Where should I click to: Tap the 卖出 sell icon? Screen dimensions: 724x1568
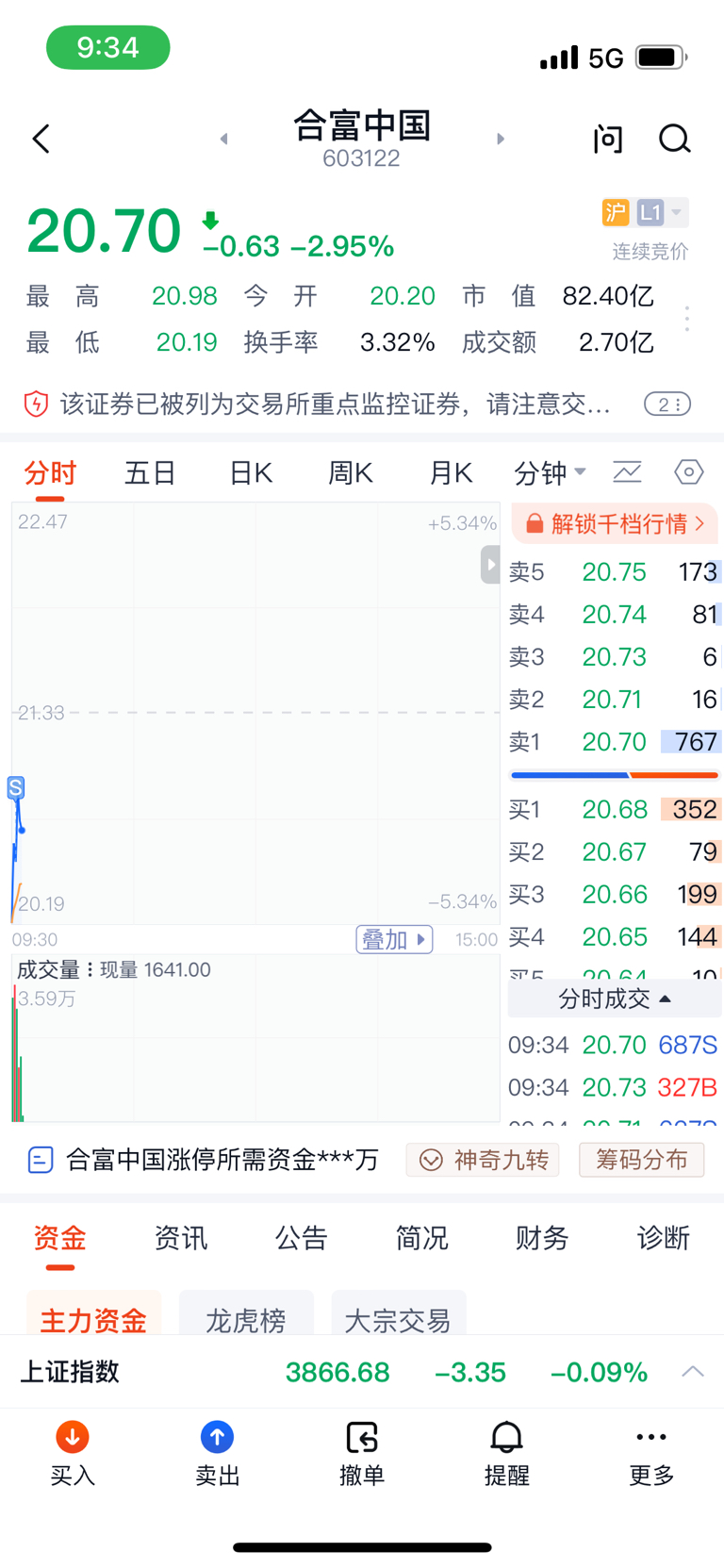(217, 1437)
